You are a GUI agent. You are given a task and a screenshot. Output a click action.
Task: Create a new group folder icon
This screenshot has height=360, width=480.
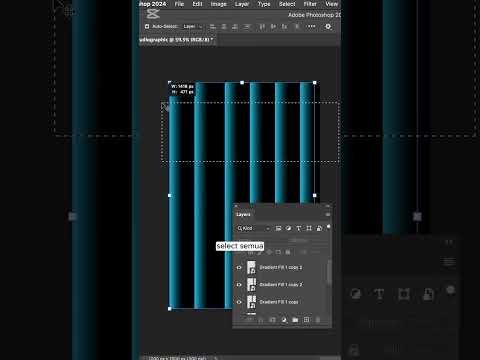pos(295,320)
